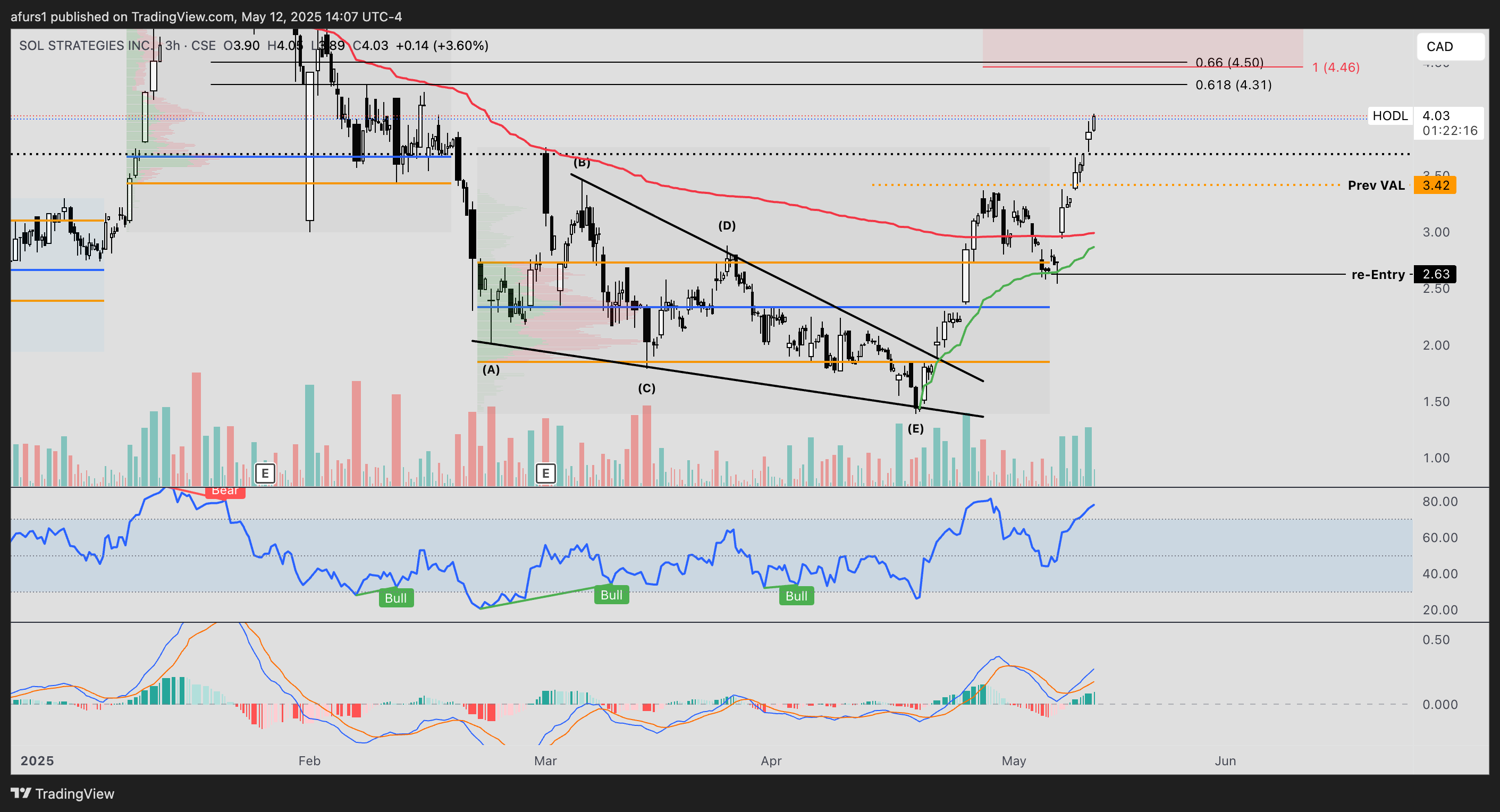Click the Jun label on time axis
This screenshot has width=1500, height=812.
(x=1225, y=761)
